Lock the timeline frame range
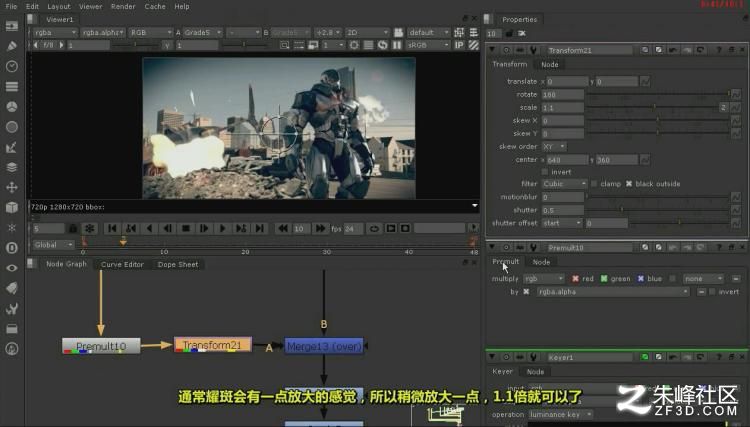The image size is (750, 427). point(73,229)
